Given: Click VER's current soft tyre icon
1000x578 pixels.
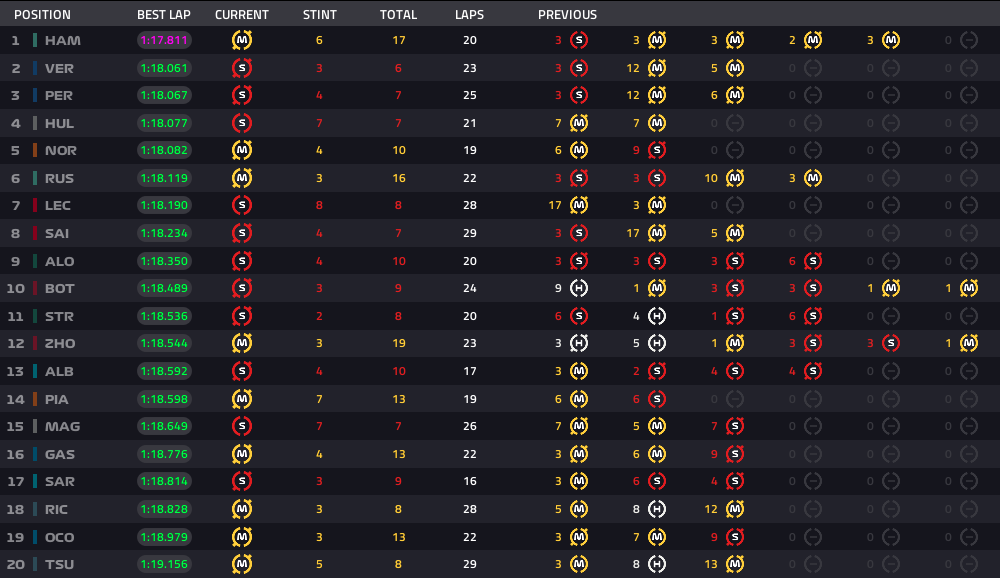Looking at the screenshot, I should pyautogui.click(x=242, y=68).
